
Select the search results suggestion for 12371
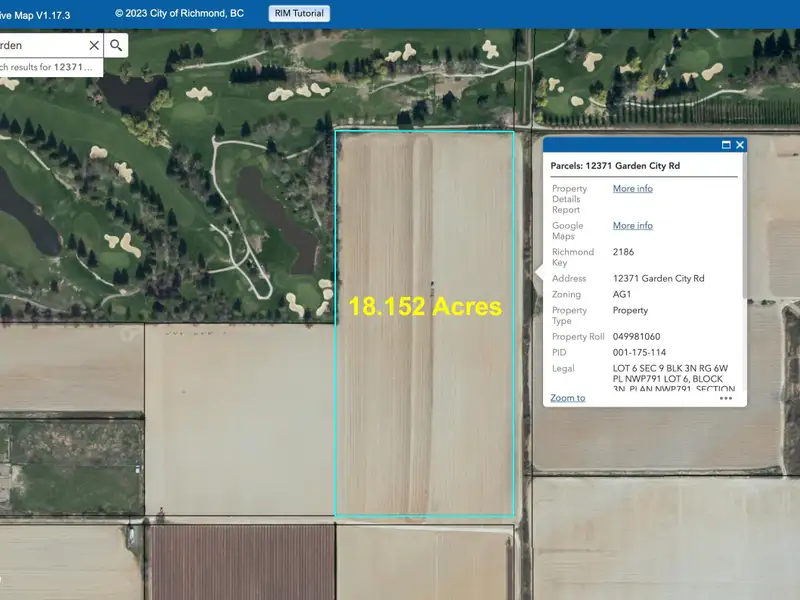[50, 67]
